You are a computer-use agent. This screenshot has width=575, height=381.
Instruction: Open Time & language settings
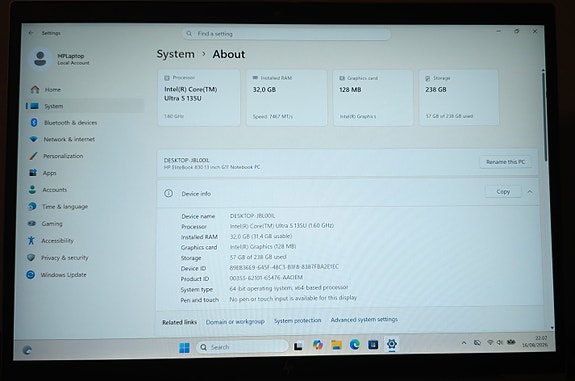pos(85,206)
